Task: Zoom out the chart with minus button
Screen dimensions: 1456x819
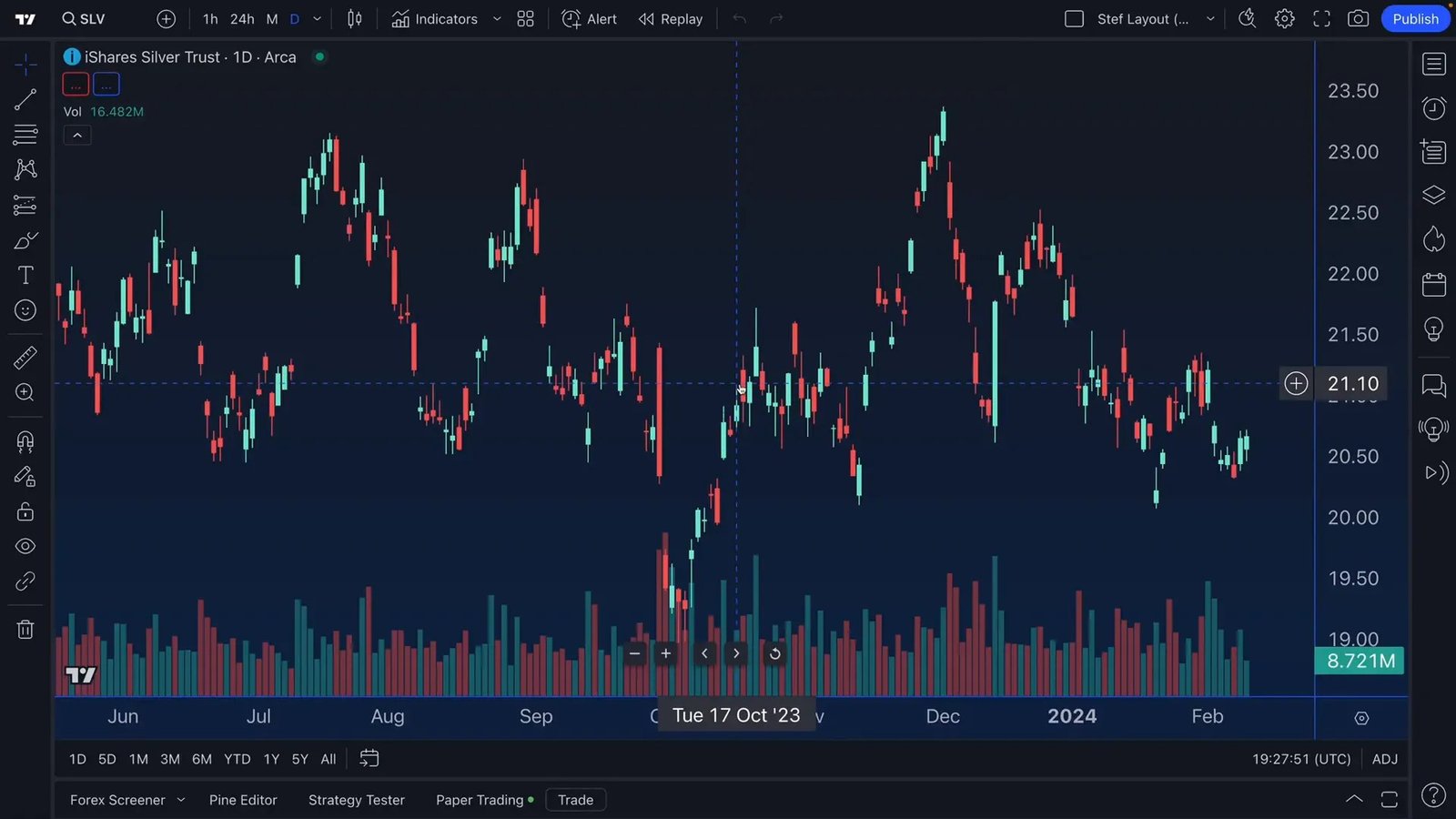Action: click(635, 653)
